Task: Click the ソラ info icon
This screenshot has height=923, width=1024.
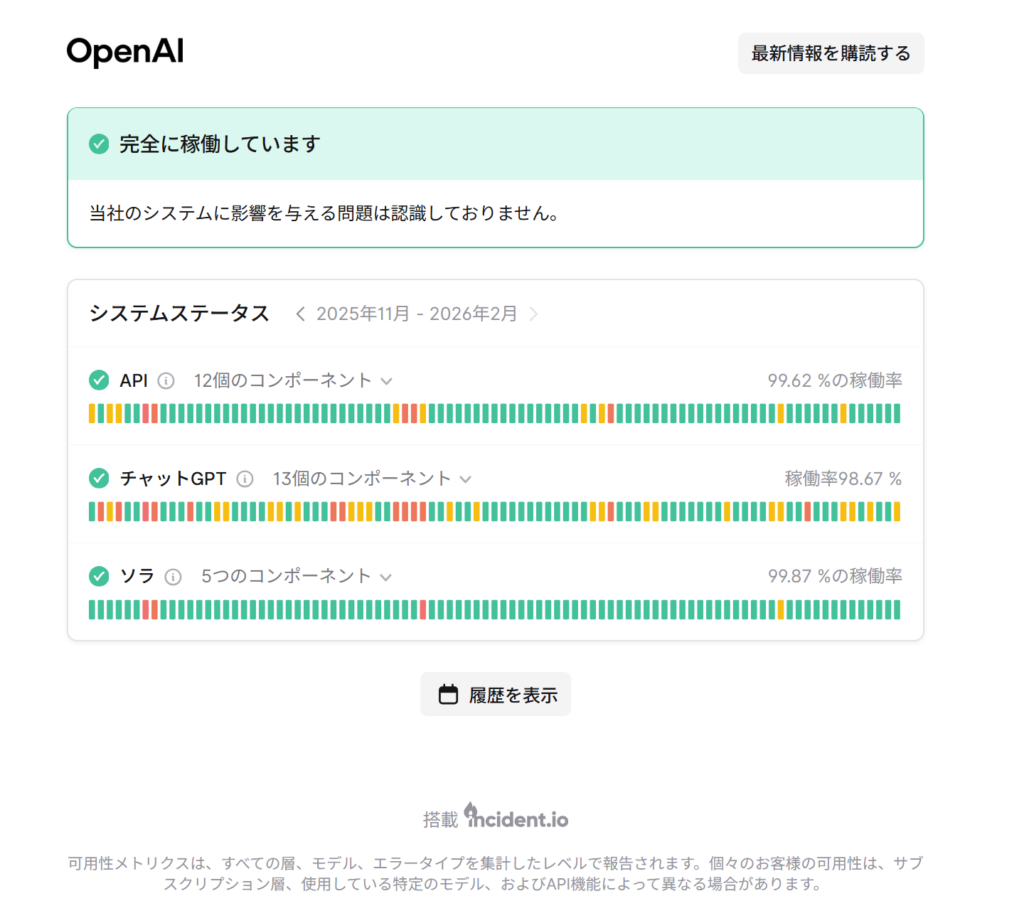Action: (173, 577)
